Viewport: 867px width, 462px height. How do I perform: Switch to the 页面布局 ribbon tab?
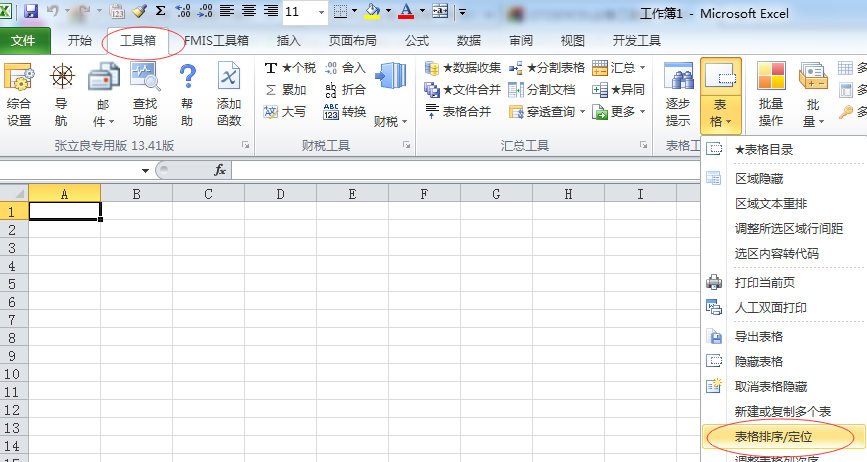[352, 41]
